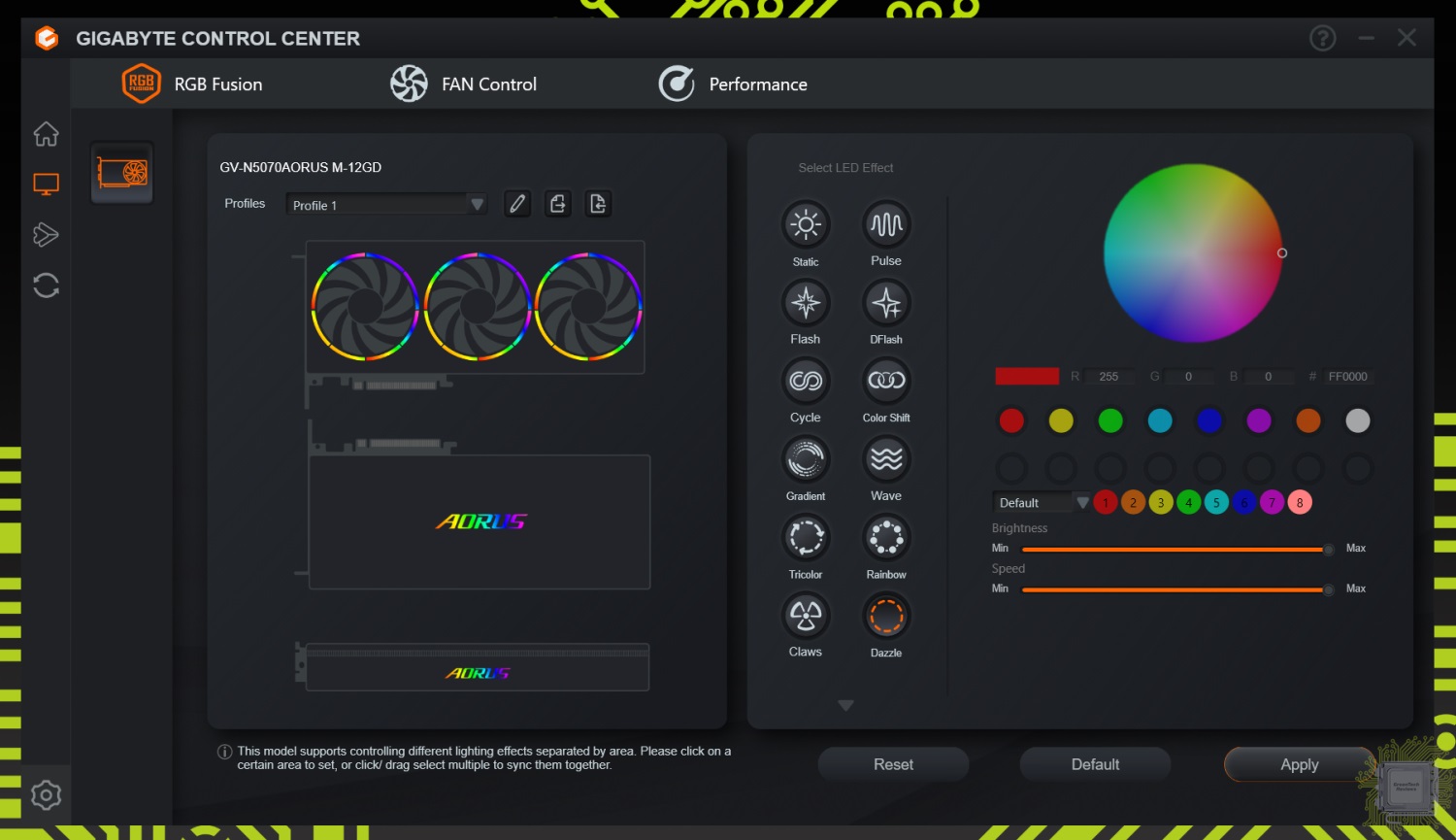Select numbered color slot 8
Viewport: 1456px width, 840px height.
(1300, 502)
